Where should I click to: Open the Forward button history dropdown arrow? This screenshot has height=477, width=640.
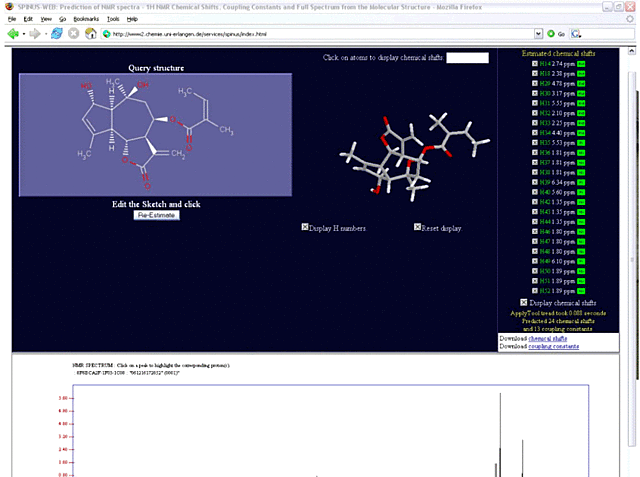tap(46, 34)
